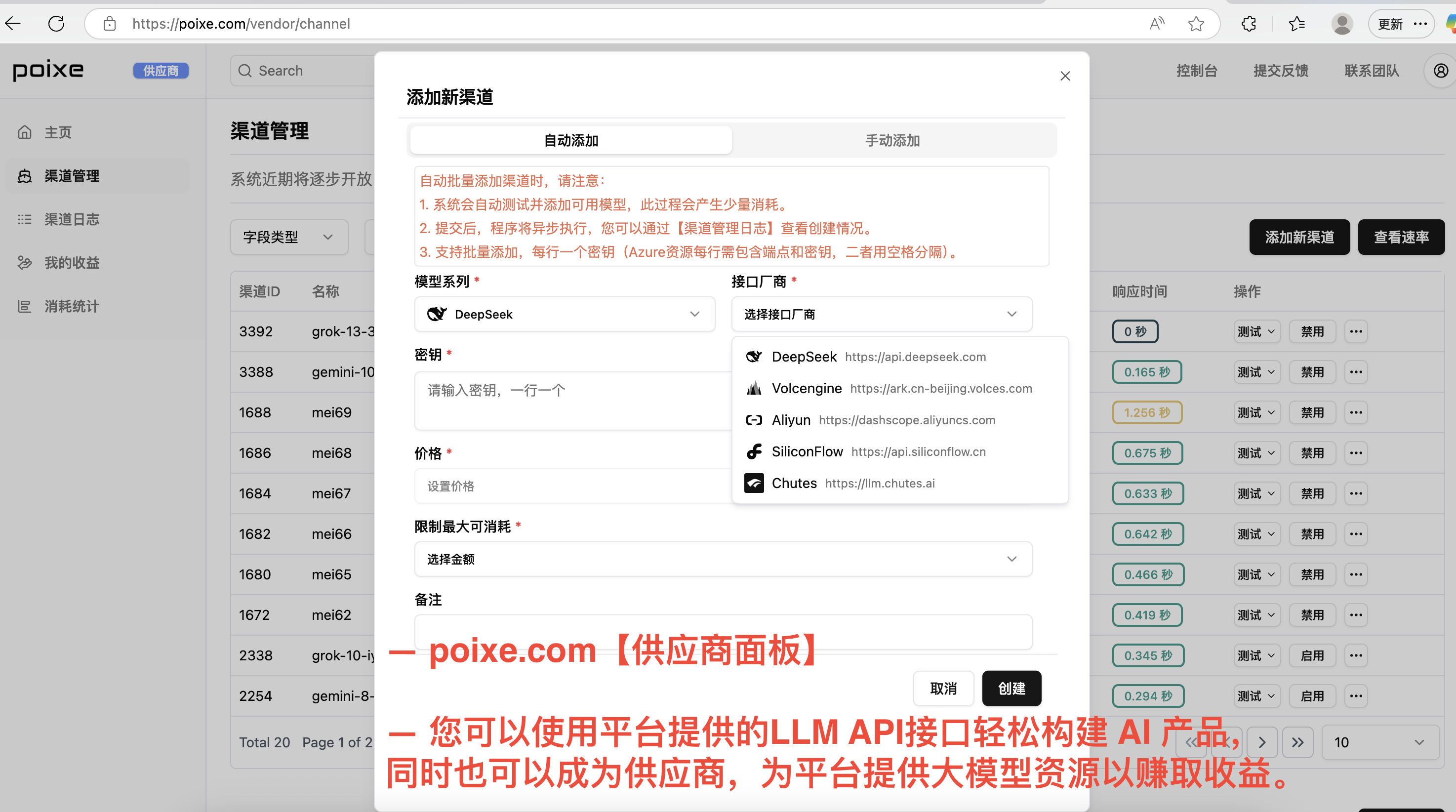Open the 选择接口厂商 dropdown

click(x=881, y=314)
